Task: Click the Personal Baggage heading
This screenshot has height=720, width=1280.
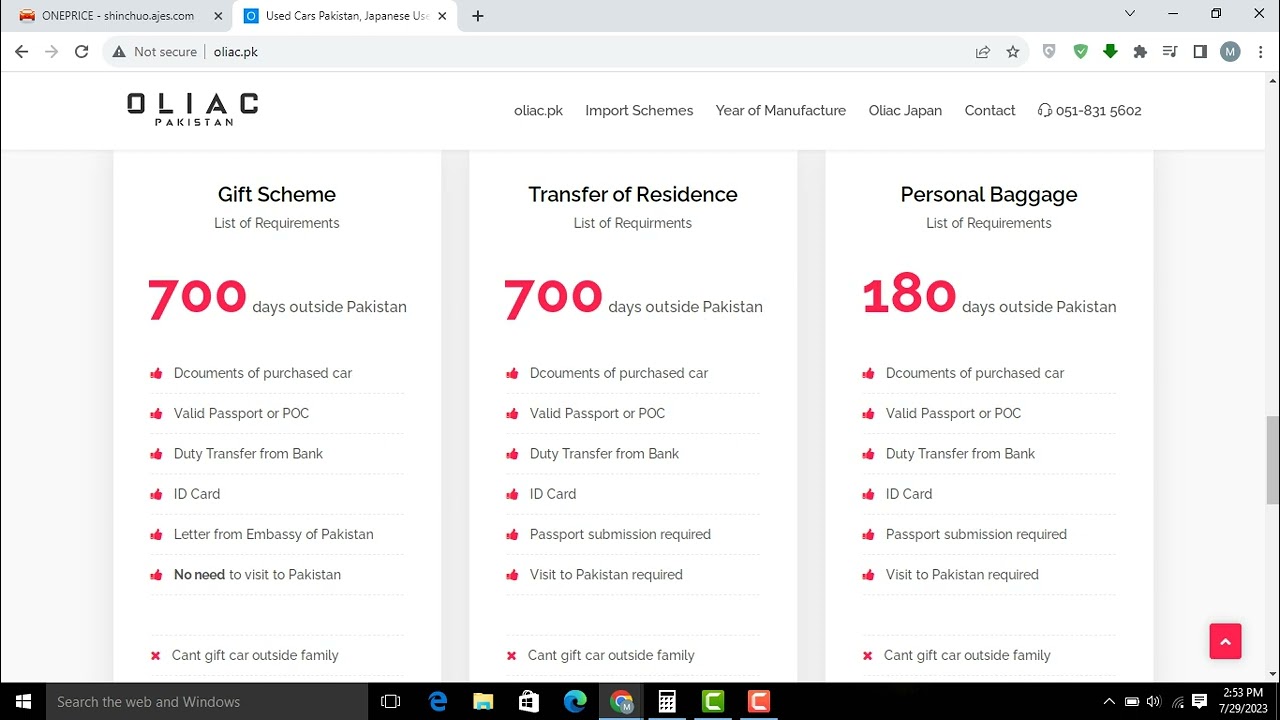Action: coord(989,195)
